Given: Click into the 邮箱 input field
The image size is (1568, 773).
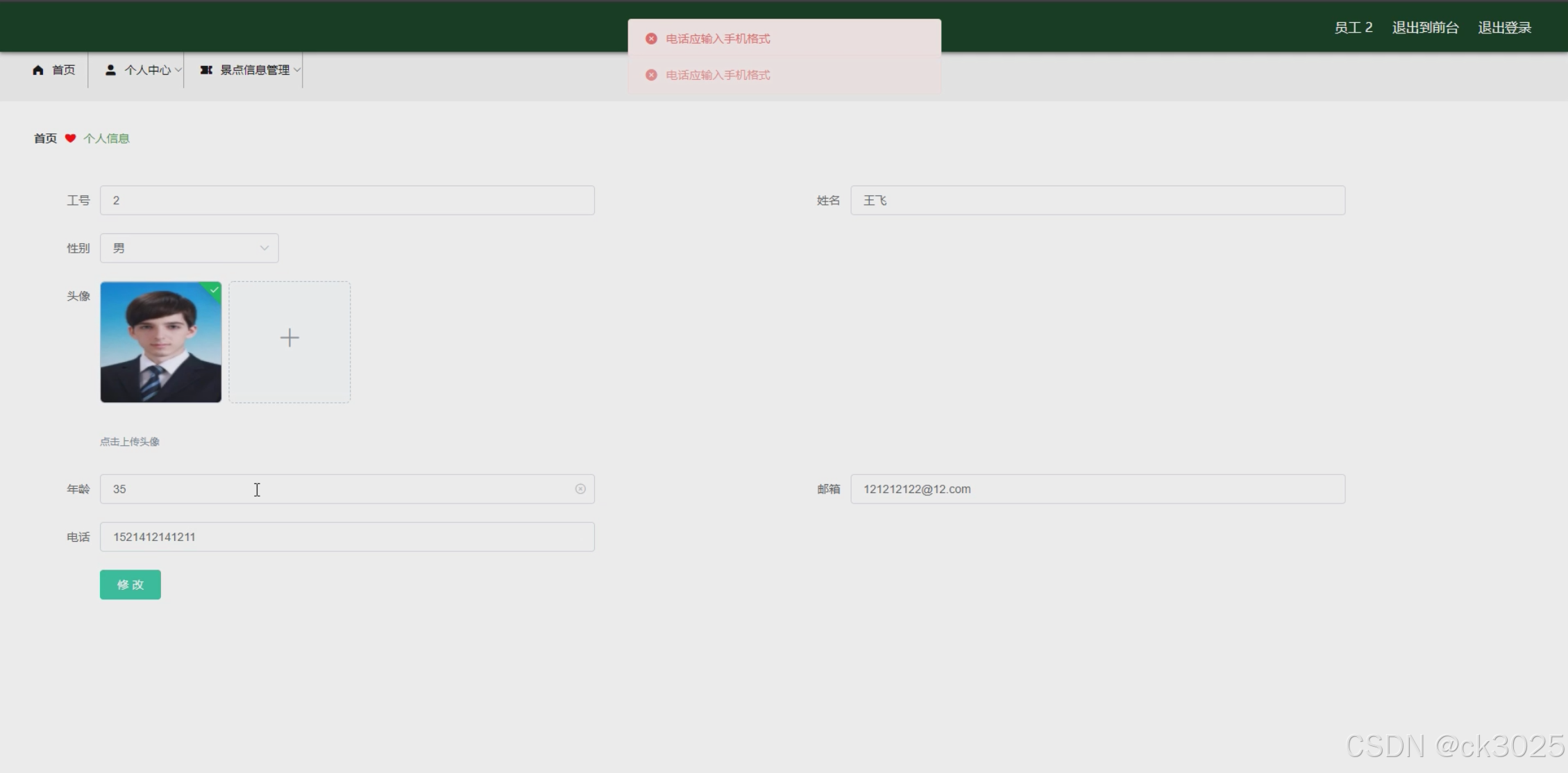Looking at the screenshot, I should (x=1097, y=489).
